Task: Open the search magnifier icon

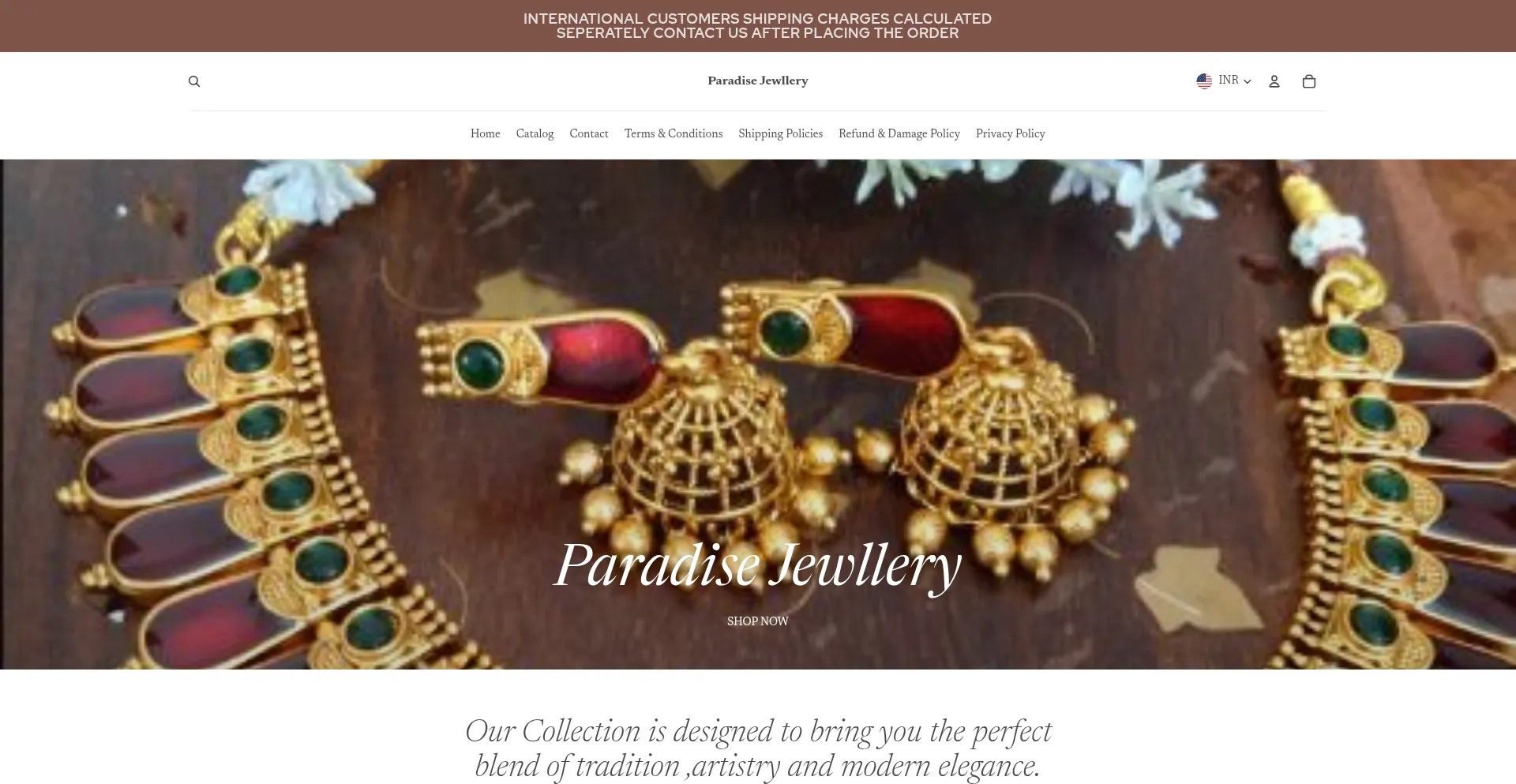Action: (x=194, y=81)
